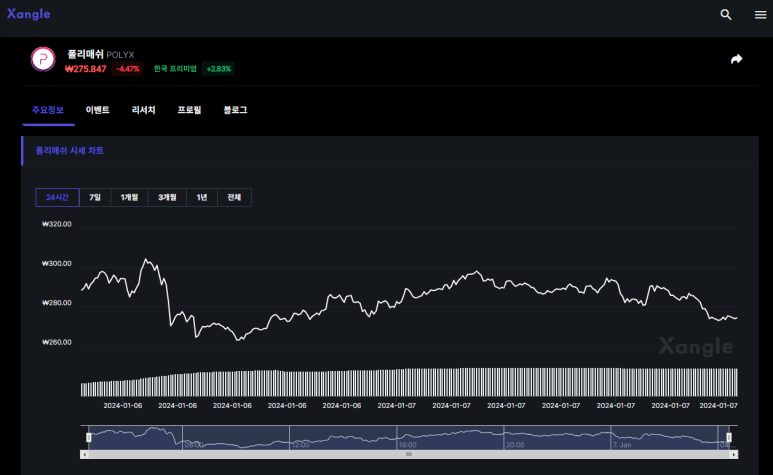Select the 1개월 chart range

(x=129, y=197)
